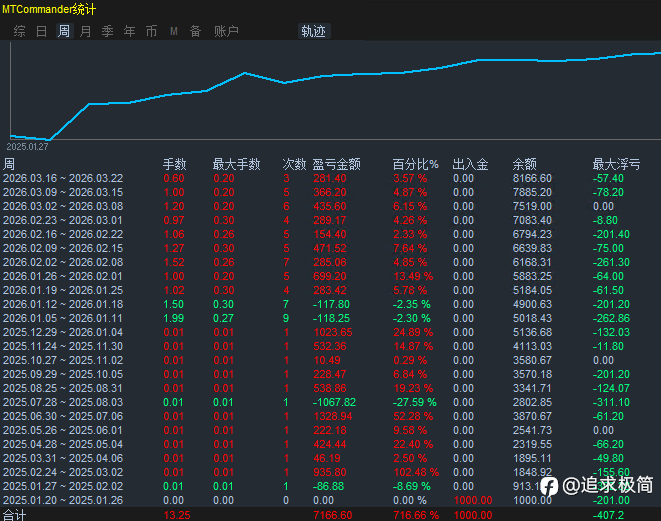Select the 币 currency tab
The image size is (661, 521).
152,31
